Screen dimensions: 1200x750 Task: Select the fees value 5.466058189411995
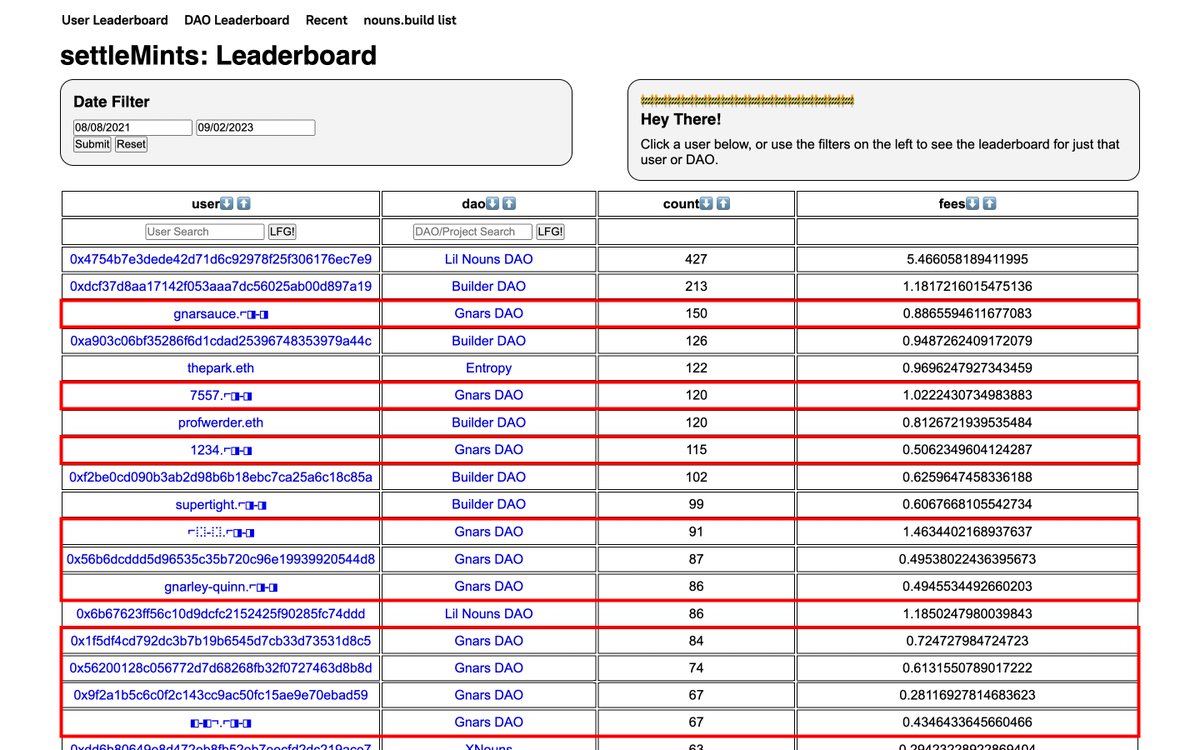click(x=967, y=259)
